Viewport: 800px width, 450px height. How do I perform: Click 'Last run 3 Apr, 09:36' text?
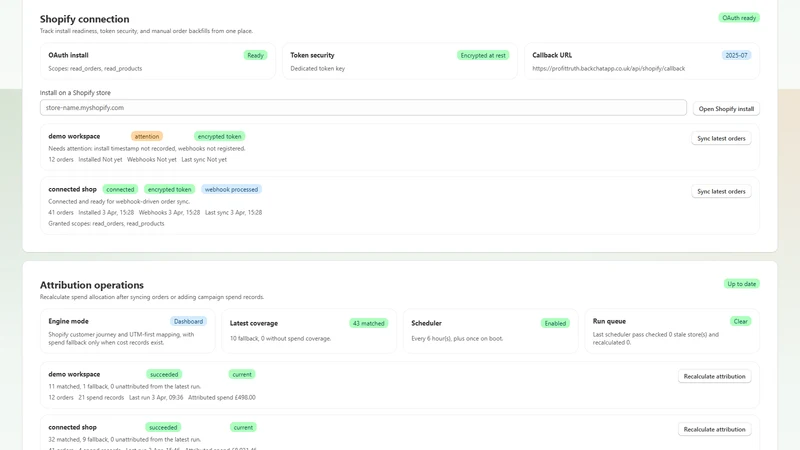[x=156, y=397]
